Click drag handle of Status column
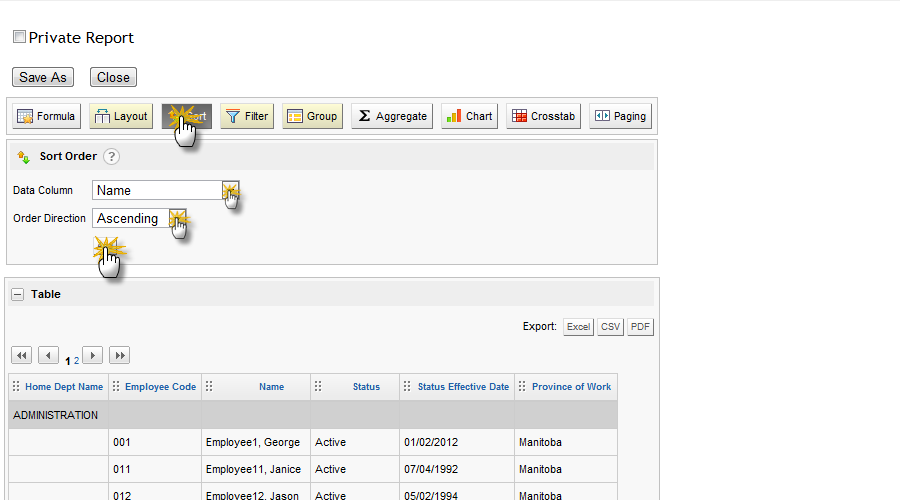The image size is (900, 500). (318, 386)
